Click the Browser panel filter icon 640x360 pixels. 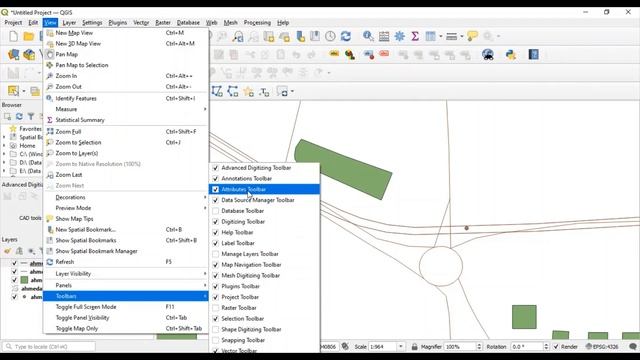click(31, 117)
